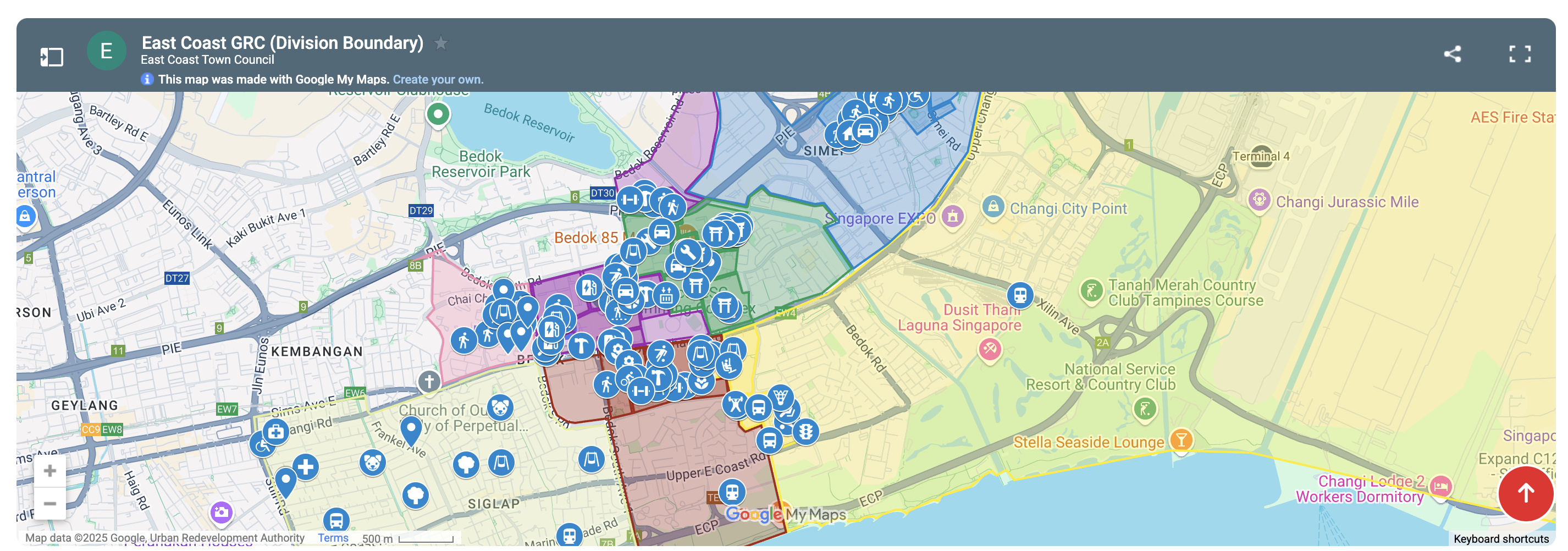Open the map legend sidebar panel
This screenshot has width=1568, height=551.
coord(52,57)
